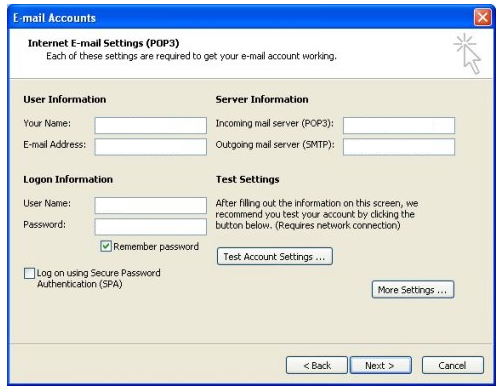Go to the previous step with Back

(x=317, y=365)
